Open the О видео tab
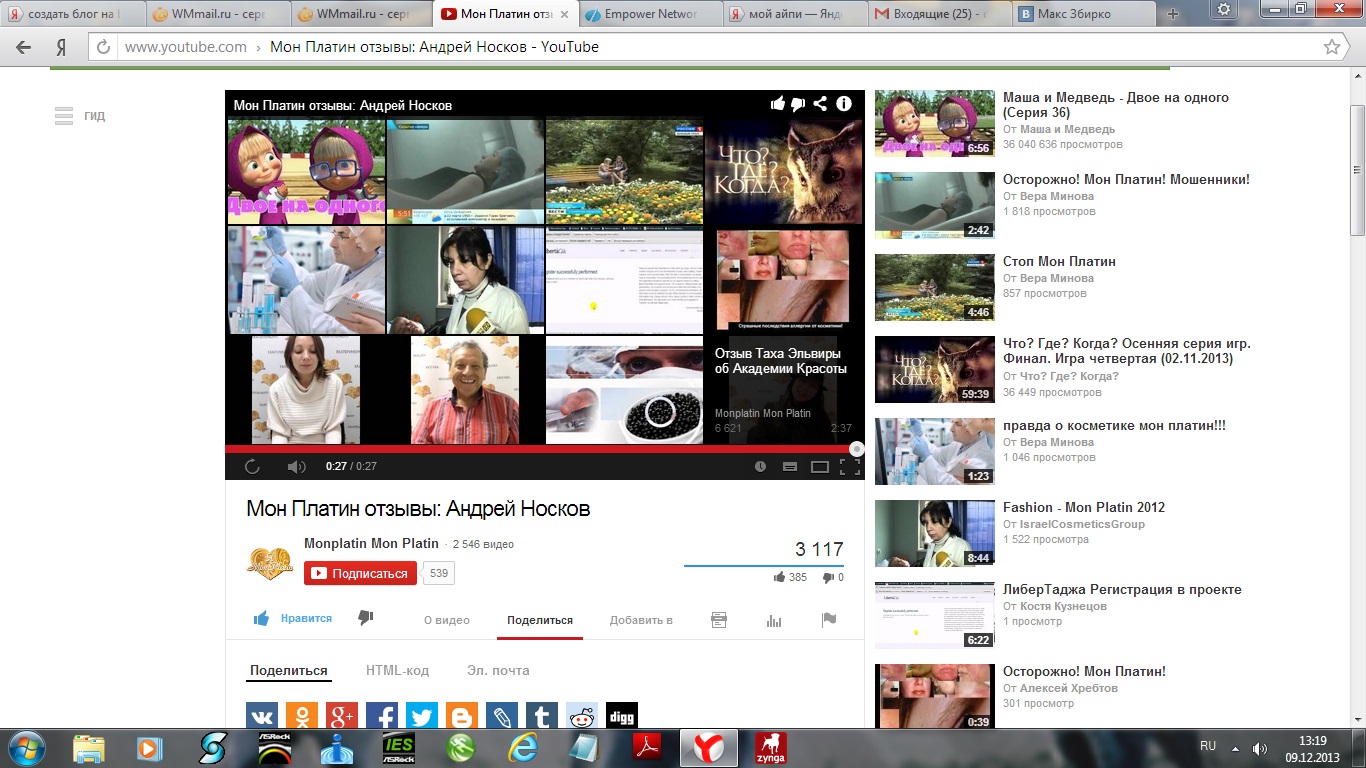This screenshot has width=1366, height=768. click(x=447, y=620)
